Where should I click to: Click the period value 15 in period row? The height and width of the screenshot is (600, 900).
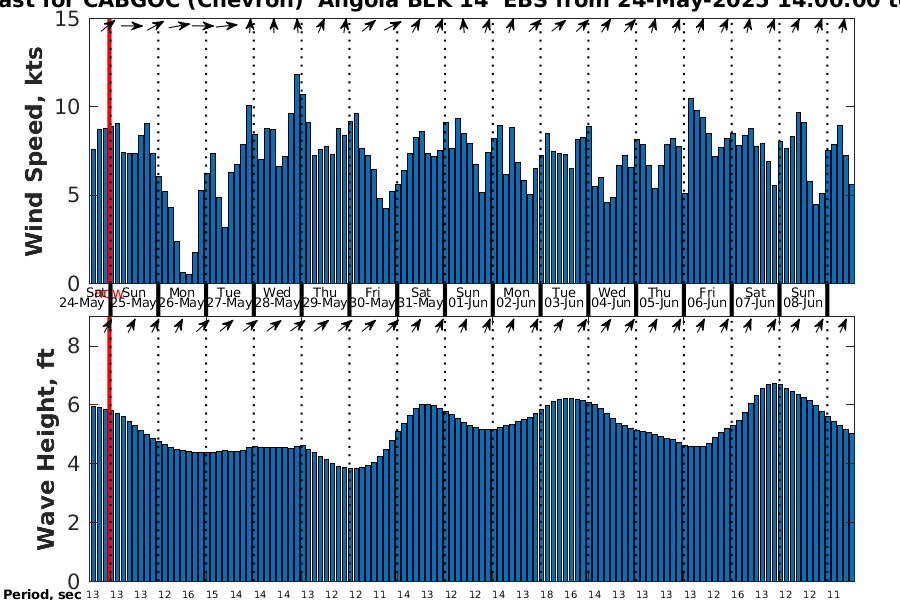coord(212,595)
